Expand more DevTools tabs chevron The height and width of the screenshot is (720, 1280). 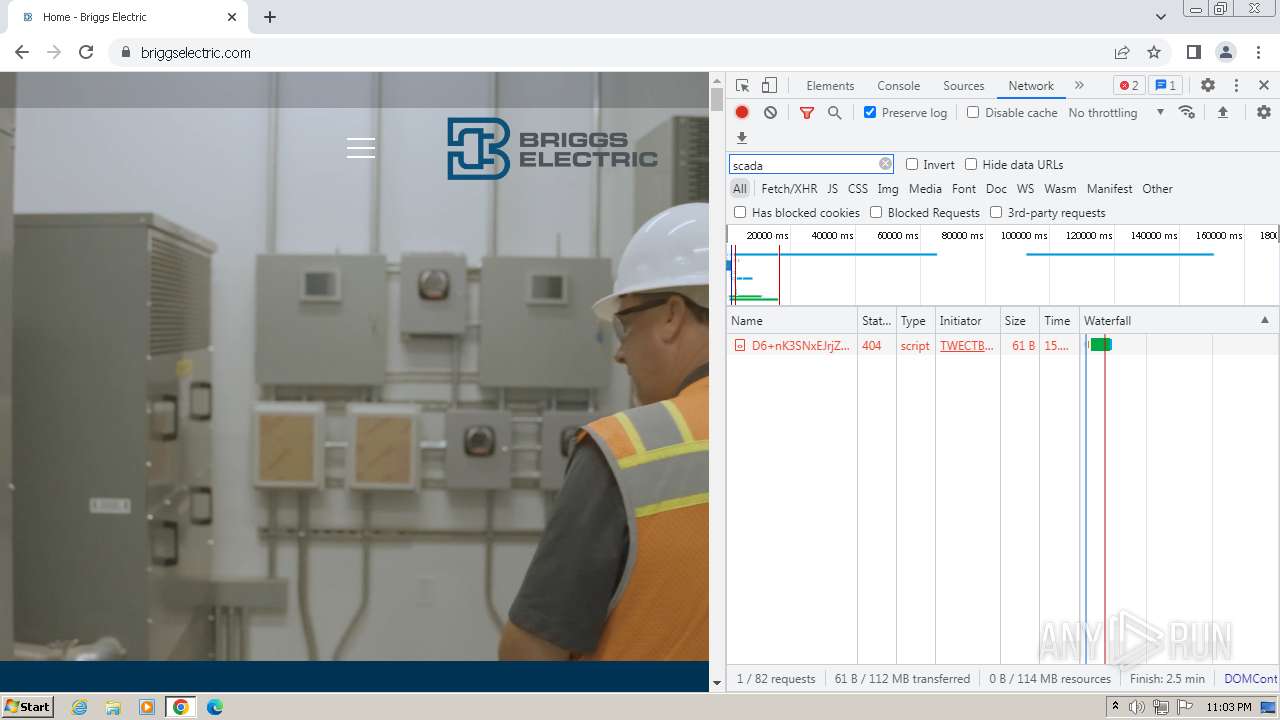click(x=1079, y=86)
